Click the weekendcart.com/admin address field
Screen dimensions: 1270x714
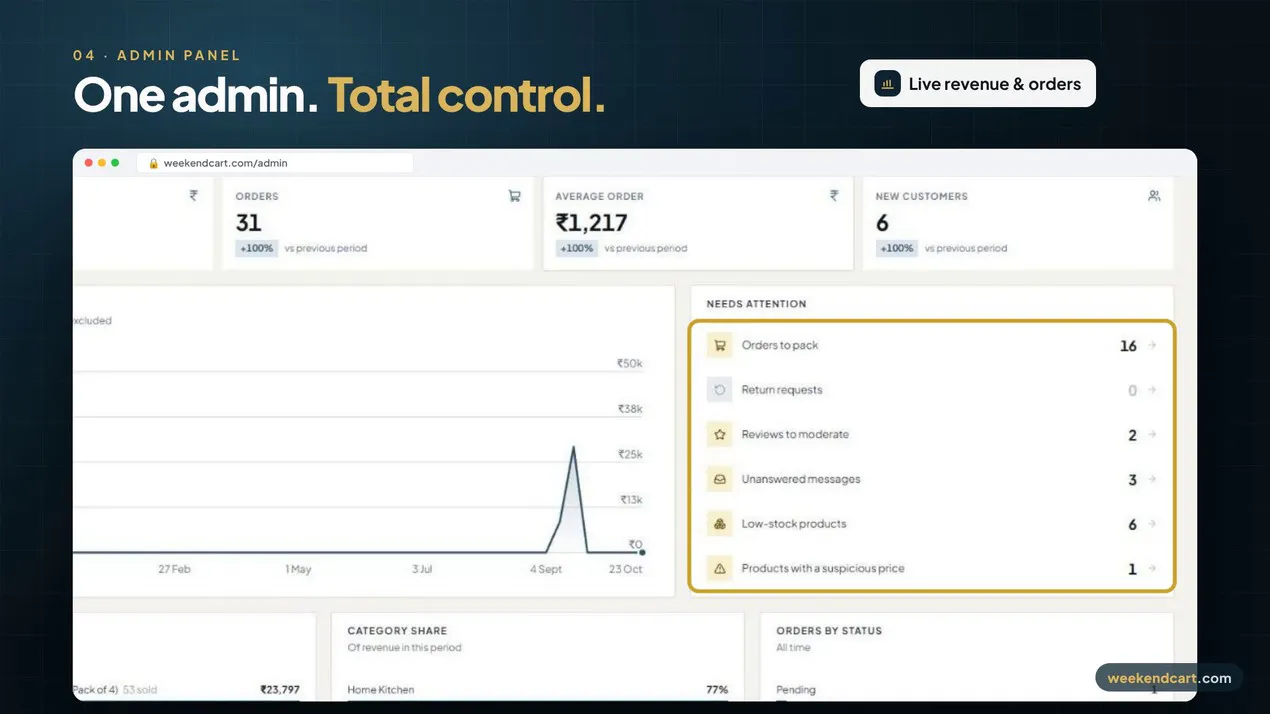pyautogui.click(x=275, y=163)
